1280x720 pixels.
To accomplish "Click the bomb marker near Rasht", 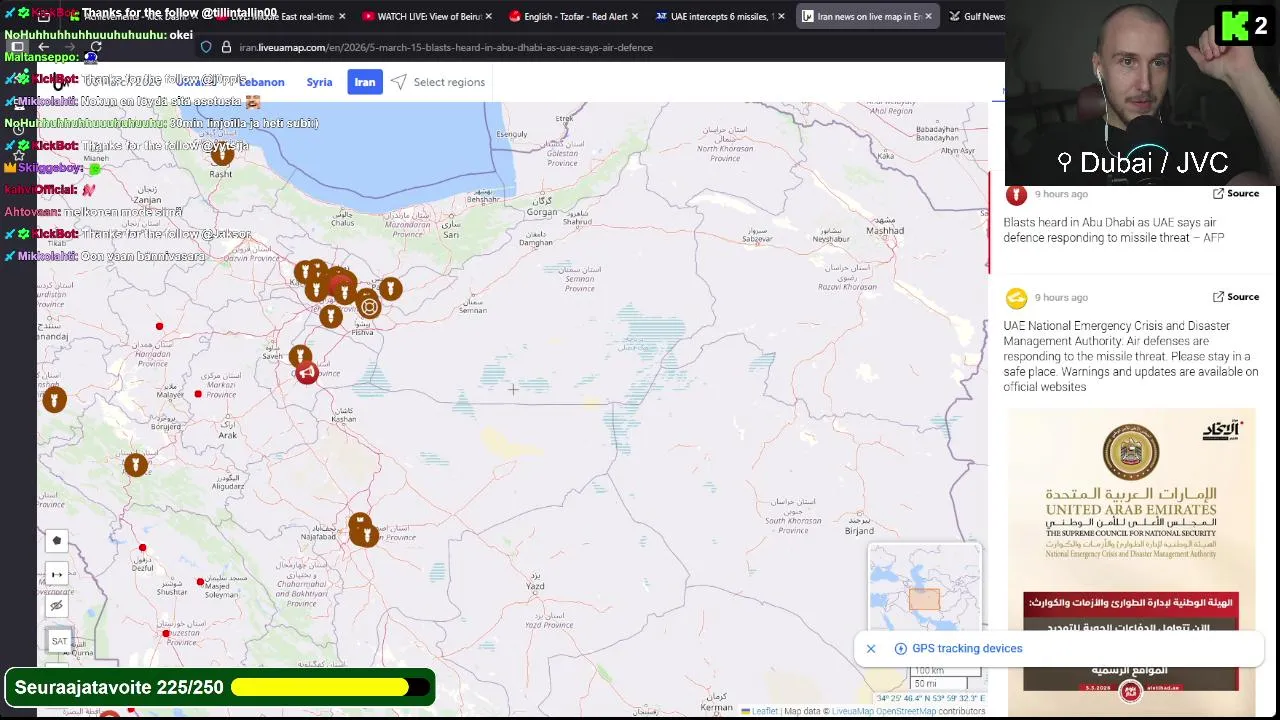I will pos(222,153).
